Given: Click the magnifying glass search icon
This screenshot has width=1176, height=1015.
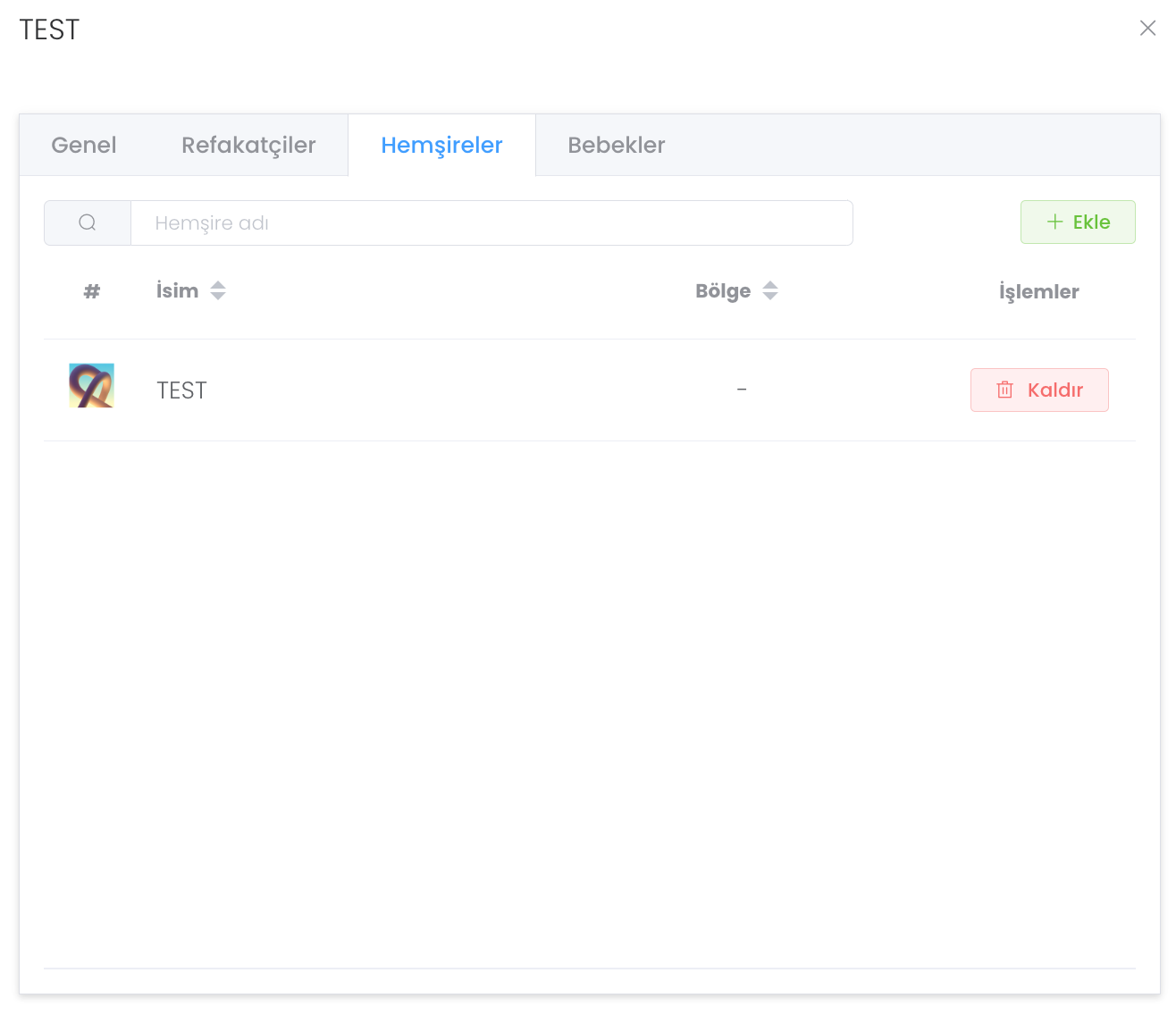Looking at the screenshot, I should (x=88, y=223).
